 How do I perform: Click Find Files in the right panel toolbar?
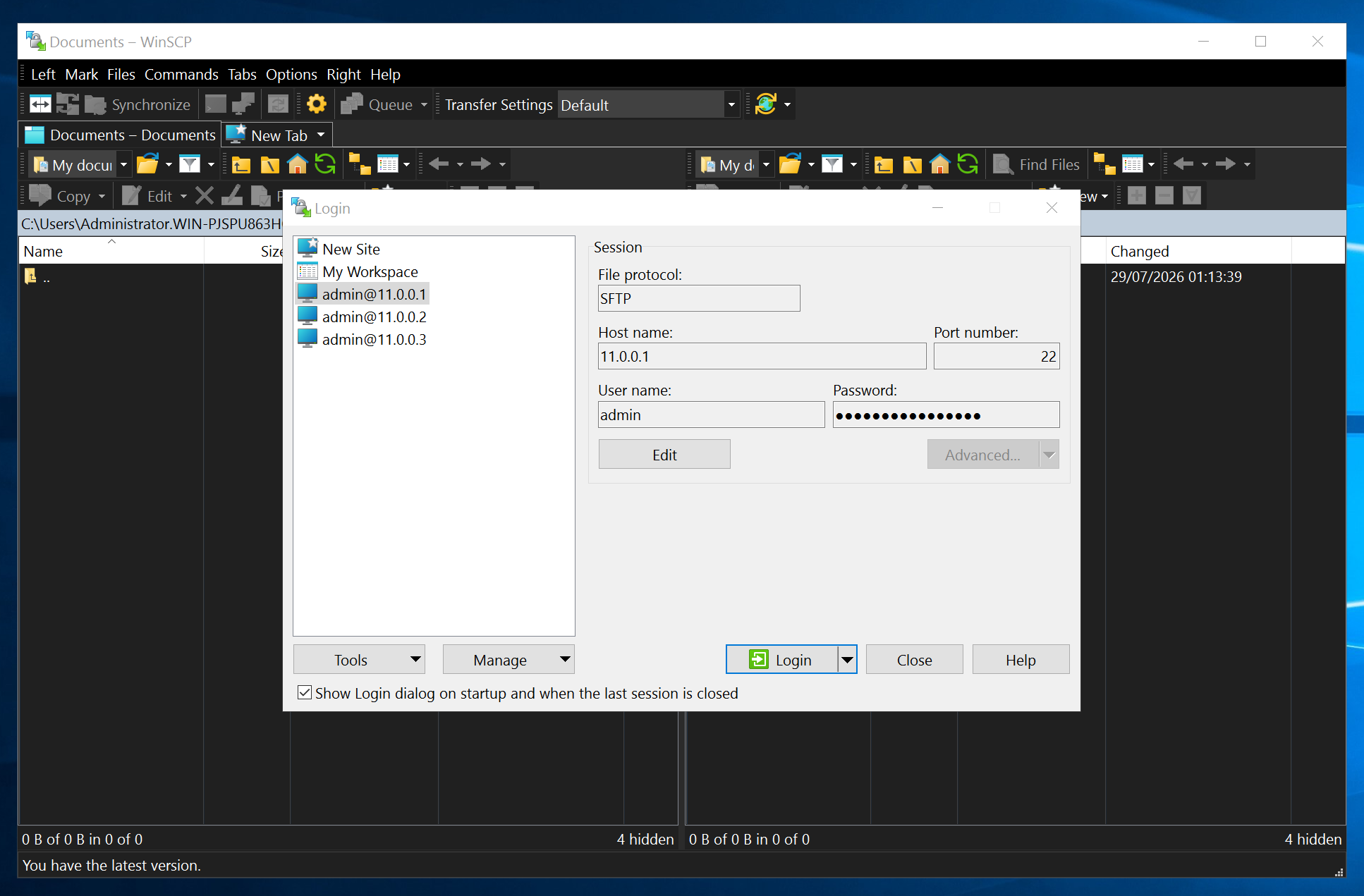(1037, 164)
